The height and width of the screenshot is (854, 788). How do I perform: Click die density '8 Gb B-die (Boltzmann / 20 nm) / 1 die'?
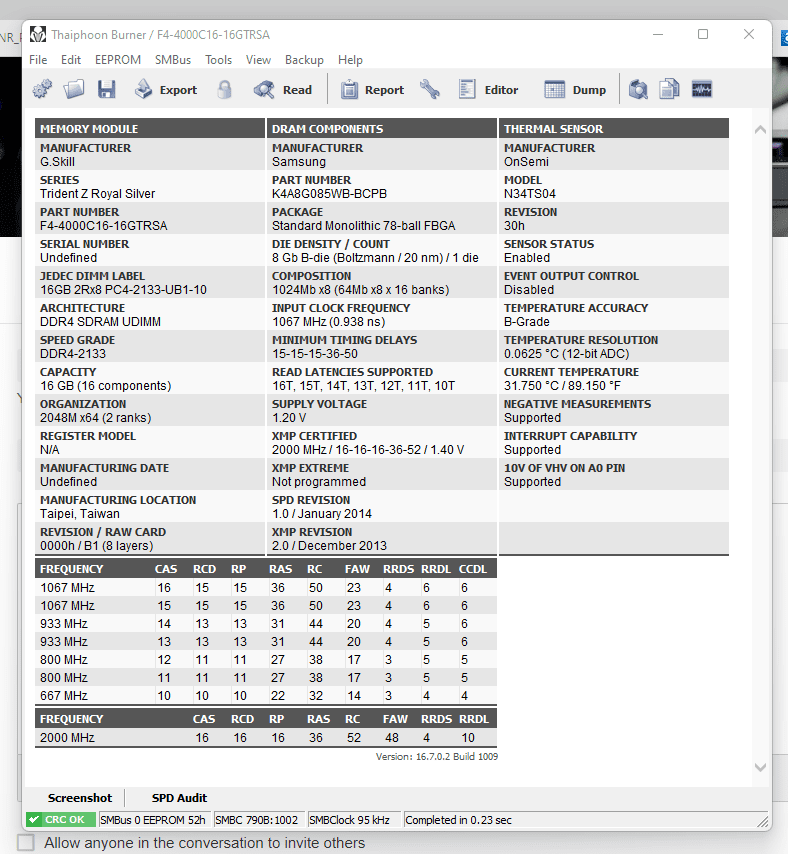tap(375, 258)
